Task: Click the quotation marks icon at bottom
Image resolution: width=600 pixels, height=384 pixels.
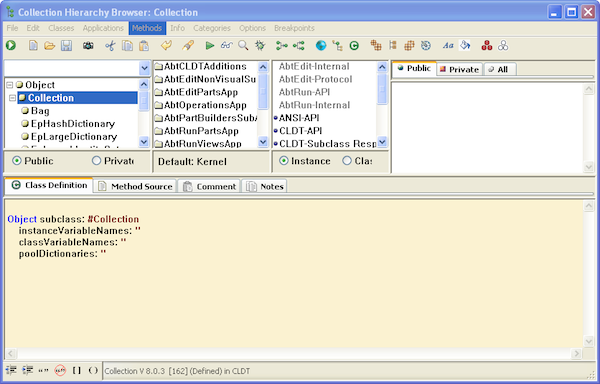Action: 43,370
